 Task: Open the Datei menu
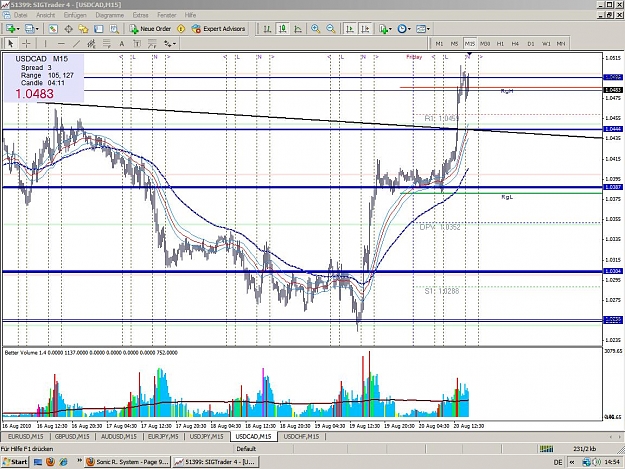click(20, 15)
